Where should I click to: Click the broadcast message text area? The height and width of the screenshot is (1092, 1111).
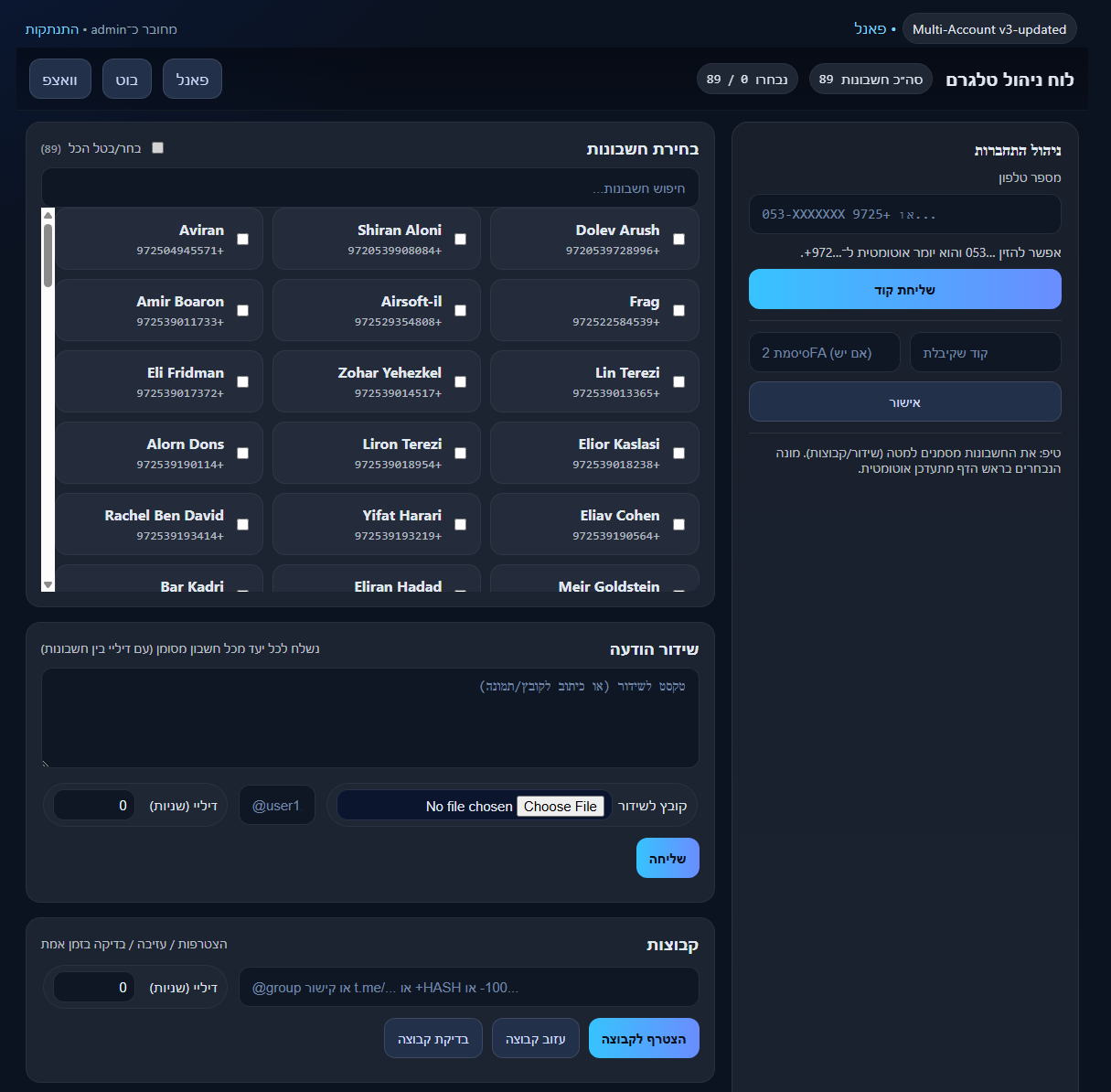click(369, 718)
